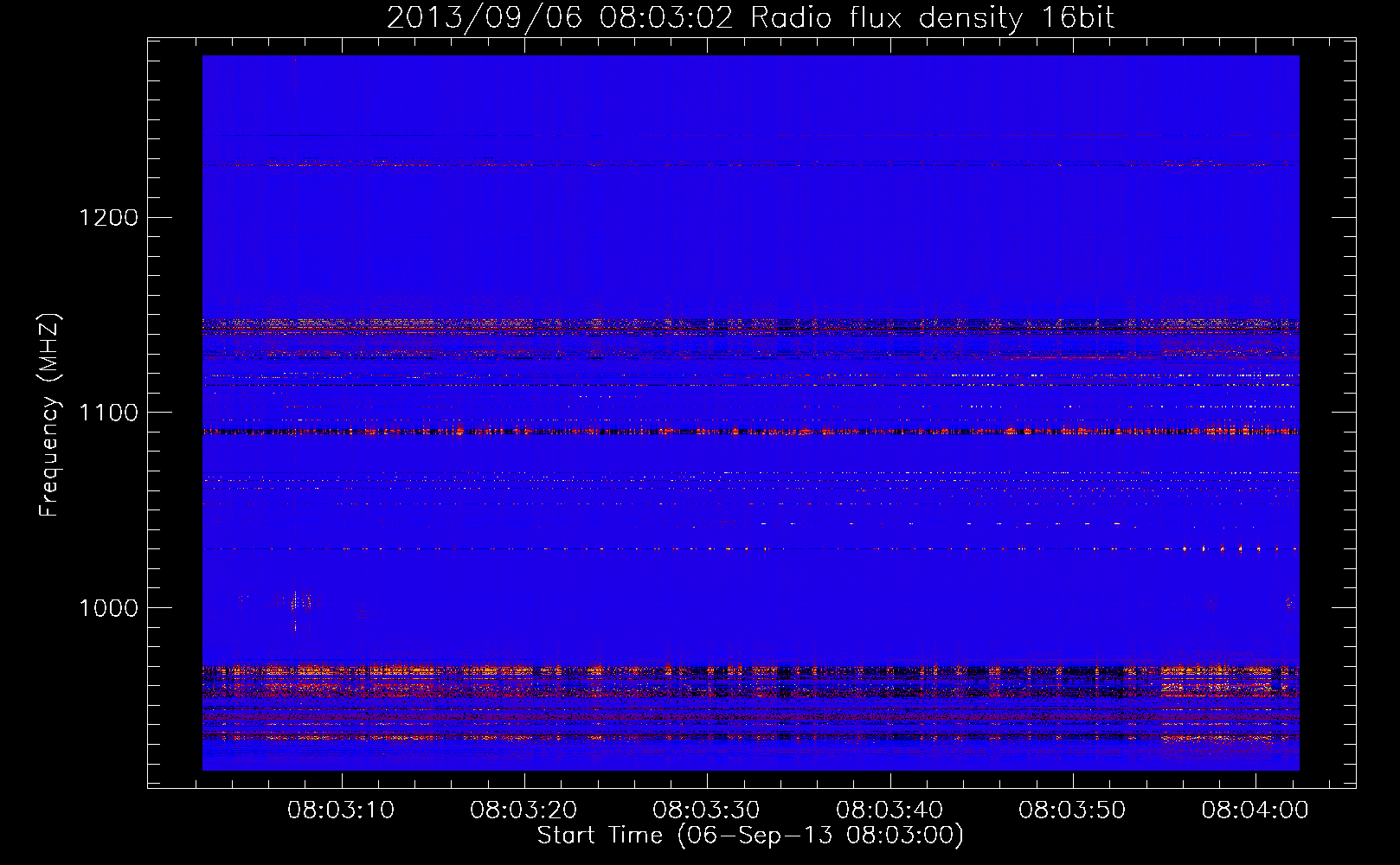
Task: Click the 08:03:50 time tick label
Action: click(1072, 811)
